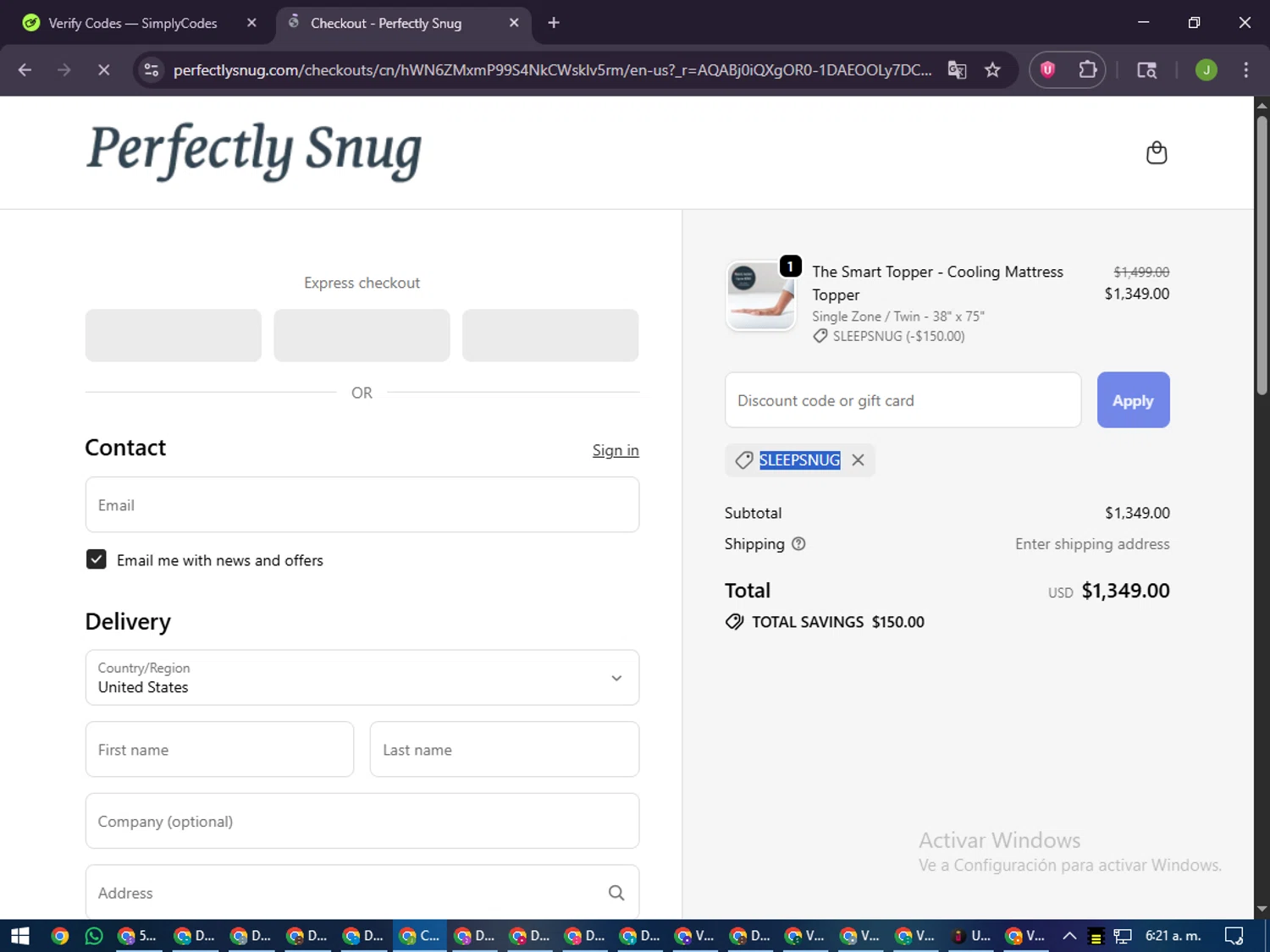The width and height of the screenshot is (1270, 952).
Task: Click the Smart Topper product thumbnail
Action: [760, 295]
